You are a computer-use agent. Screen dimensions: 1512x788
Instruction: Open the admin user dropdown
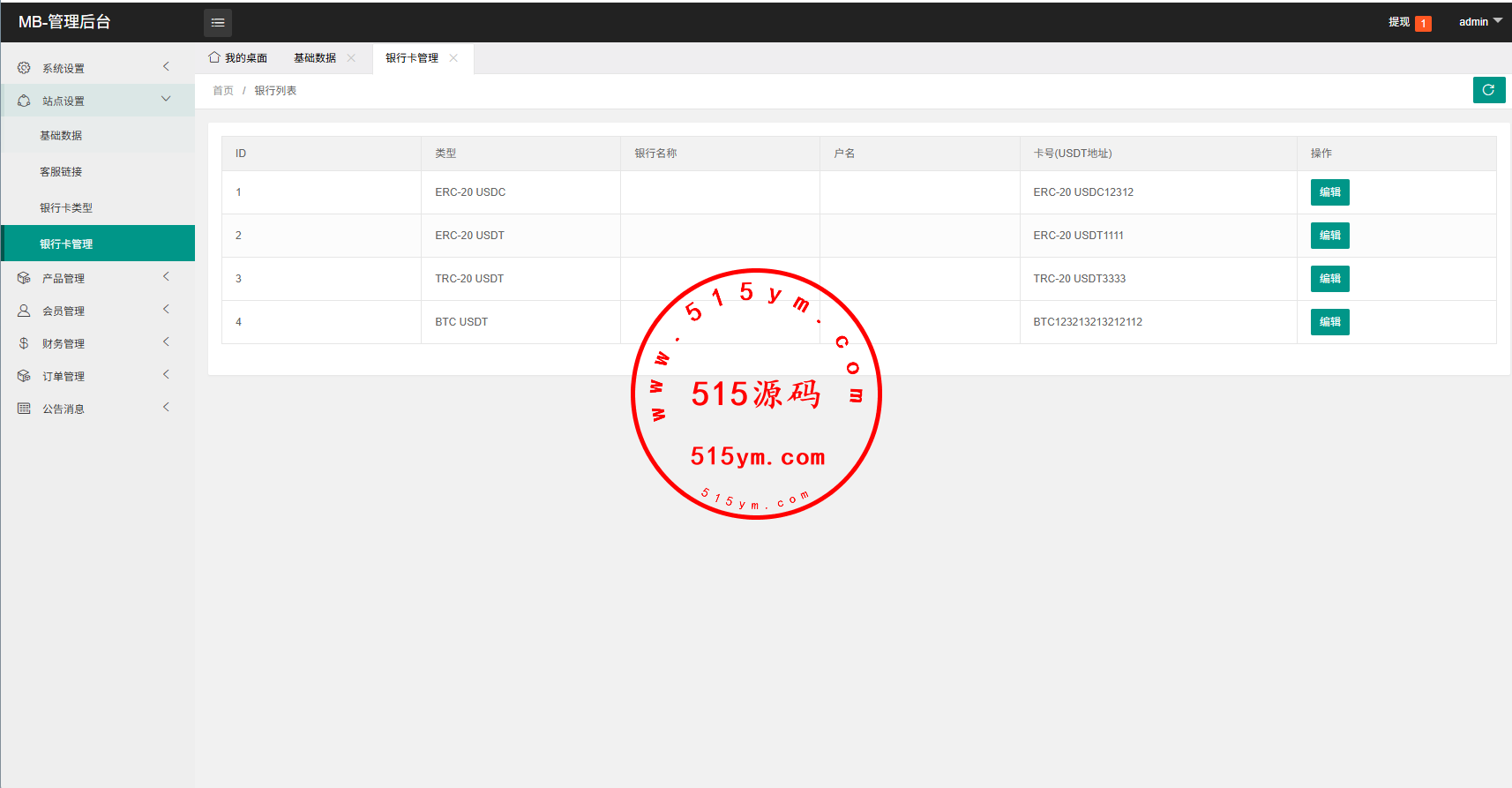pos(1479,22)
